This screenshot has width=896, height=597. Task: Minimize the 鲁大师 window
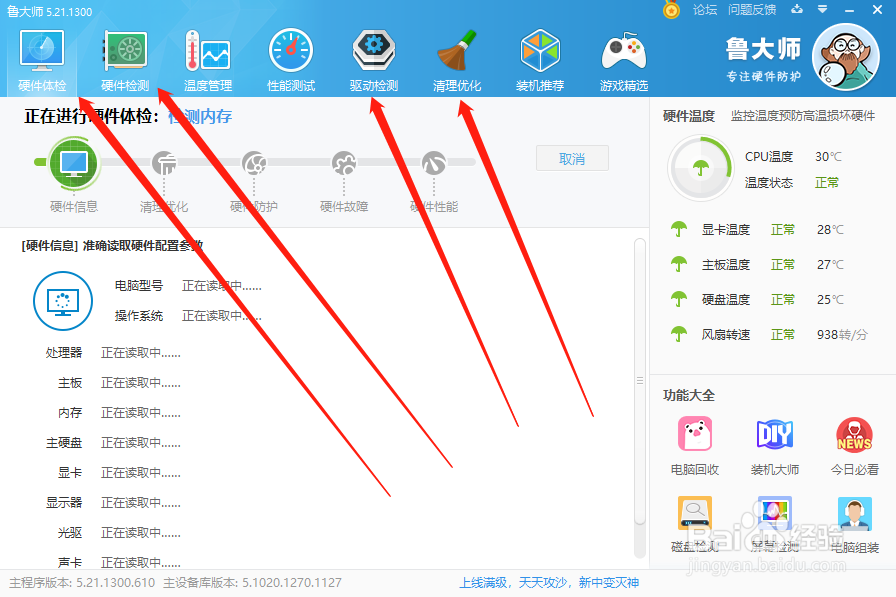pos(850,10)
